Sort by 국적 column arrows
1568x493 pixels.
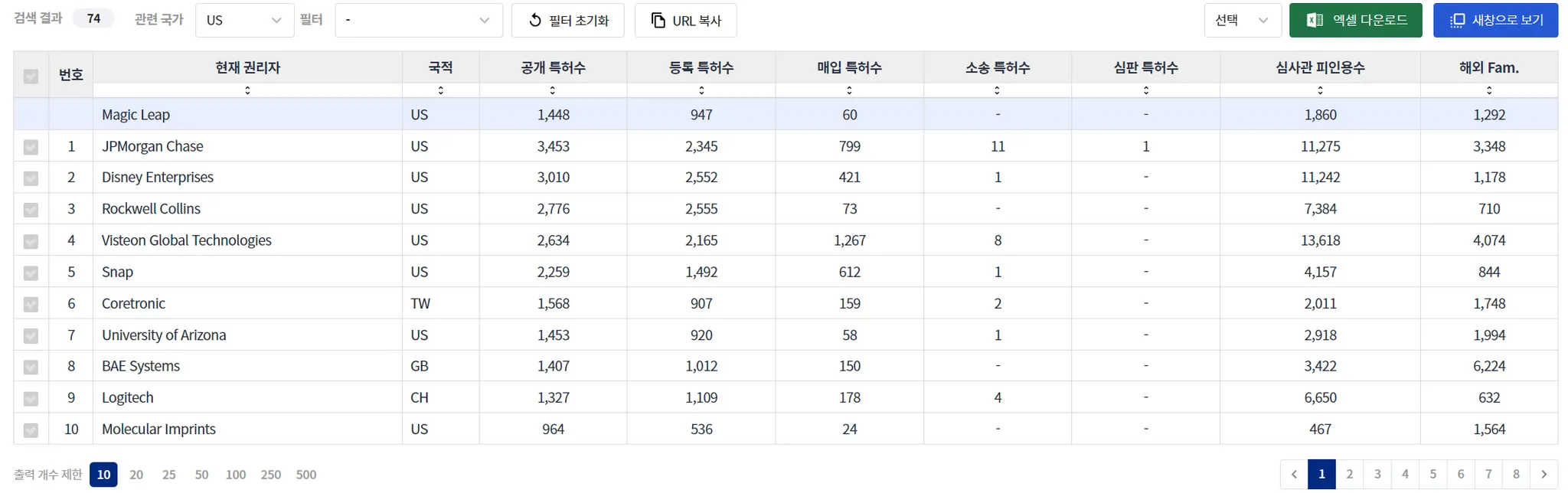441,90
